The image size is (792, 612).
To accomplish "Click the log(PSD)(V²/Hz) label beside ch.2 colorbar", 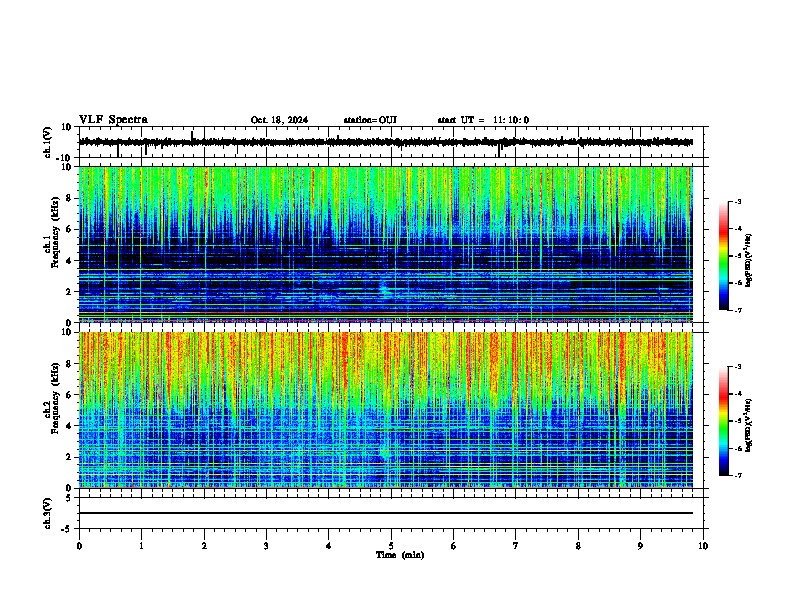I will tap(749, 426).
